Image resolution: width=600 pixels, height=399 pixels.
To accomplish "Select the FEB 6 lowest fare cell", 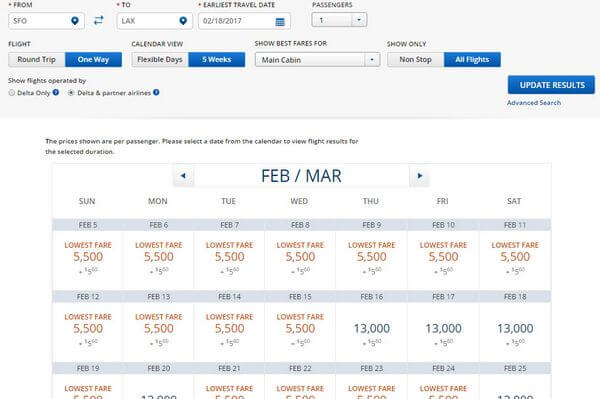I will (158, 259).
